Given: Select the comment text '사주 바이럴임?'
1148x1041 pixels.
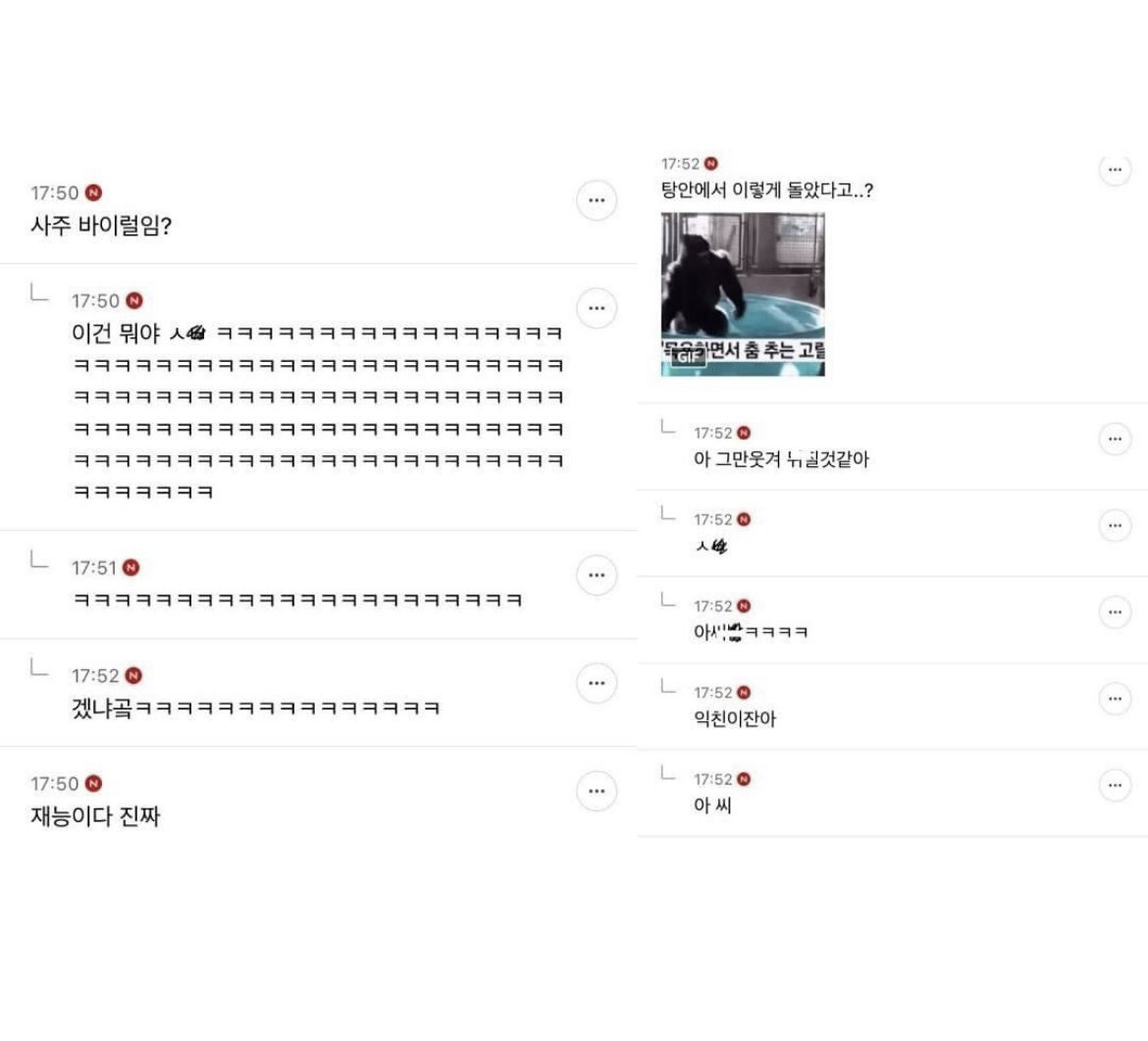Looking at the screenshot, I should [101, 226].
